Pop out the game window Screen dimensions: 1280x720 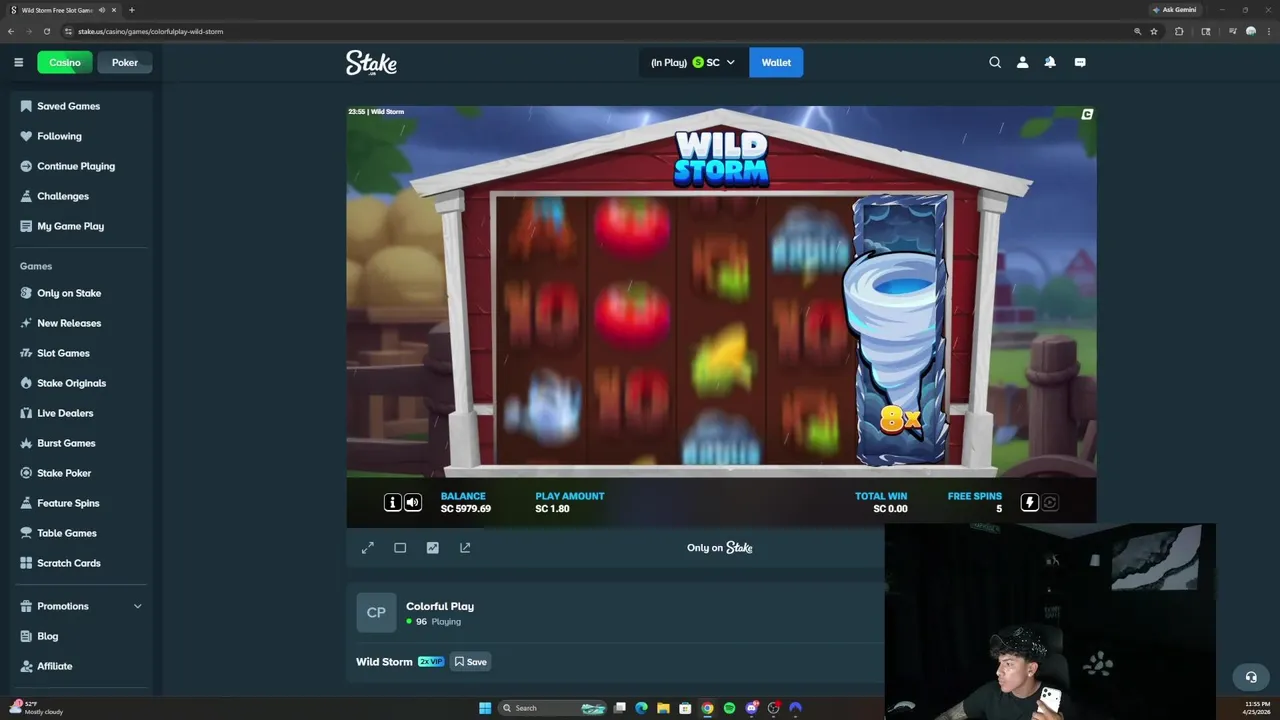tap(465, 548)
